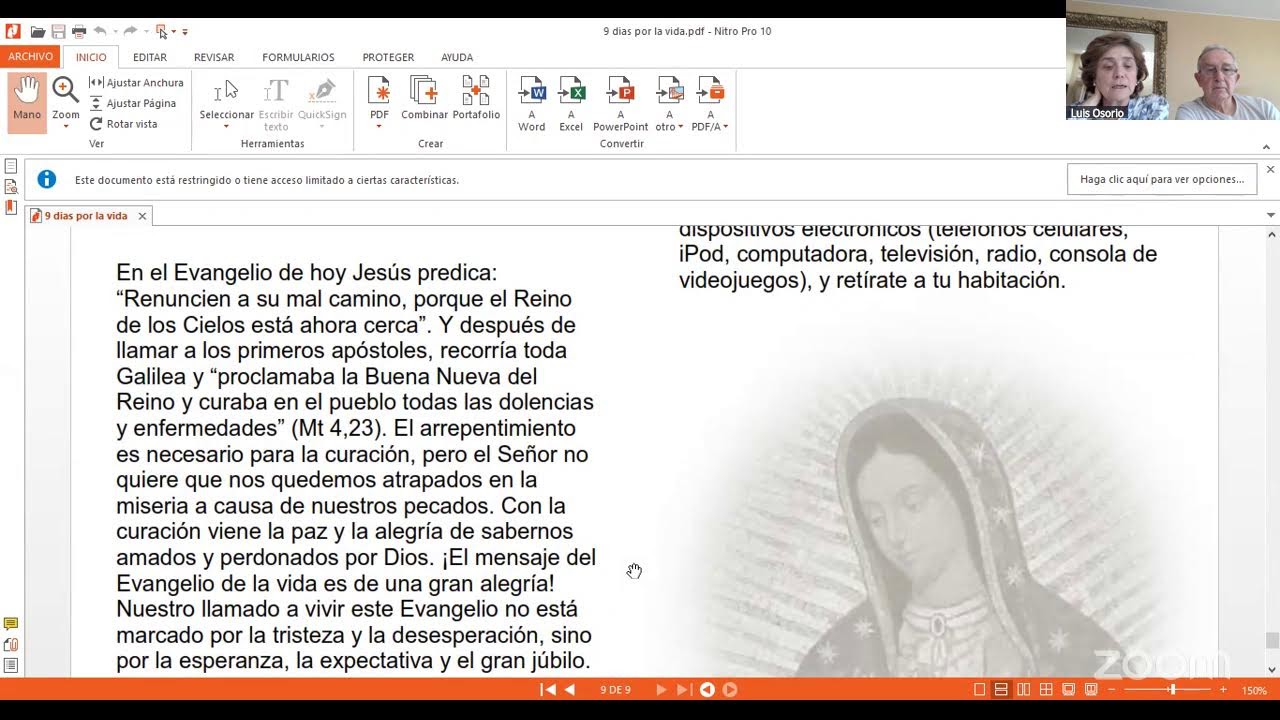Open the ARCHIVO menu
The image size is (1280, 720).
(x=31, y=57)
